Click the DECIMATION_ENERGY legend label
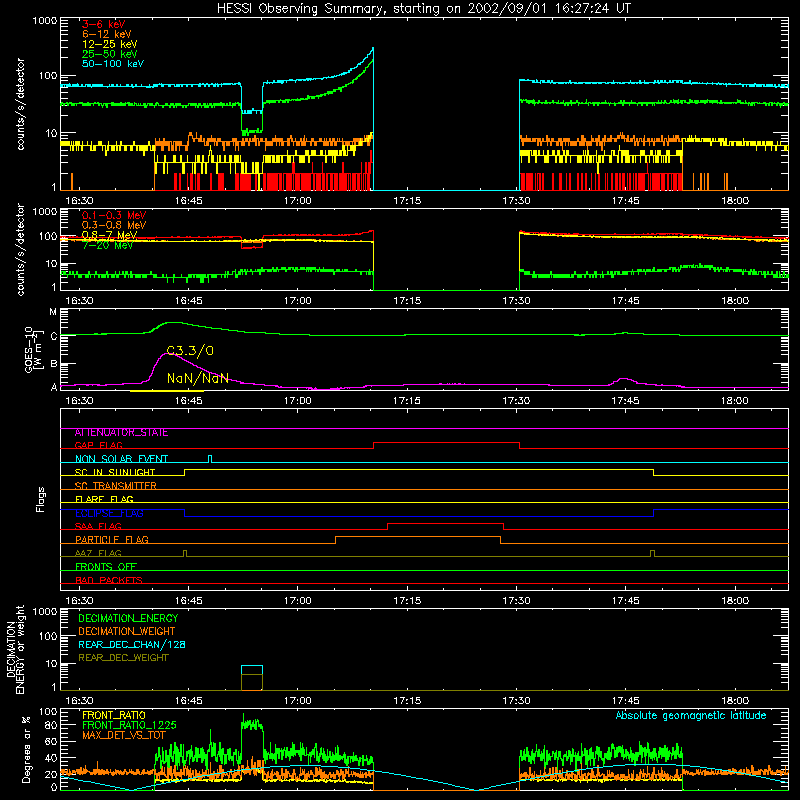 (x=128, y=618)
